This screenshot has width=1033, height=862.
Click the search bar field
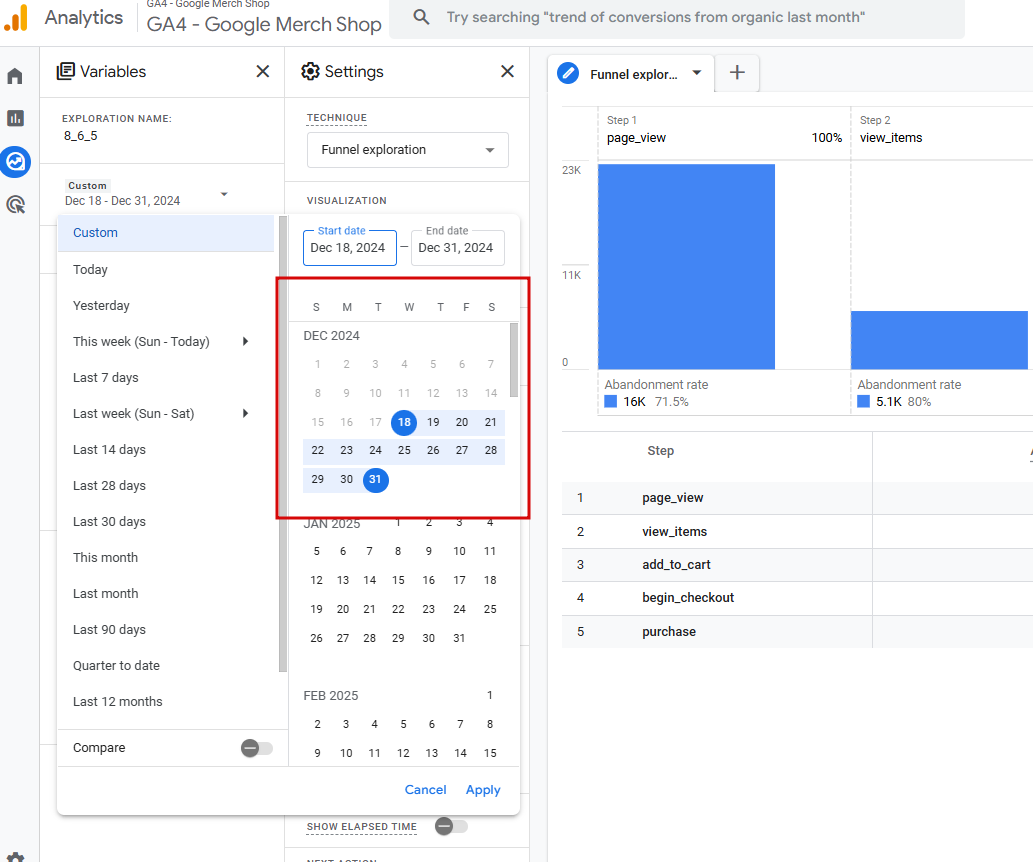tap(677, 18)
